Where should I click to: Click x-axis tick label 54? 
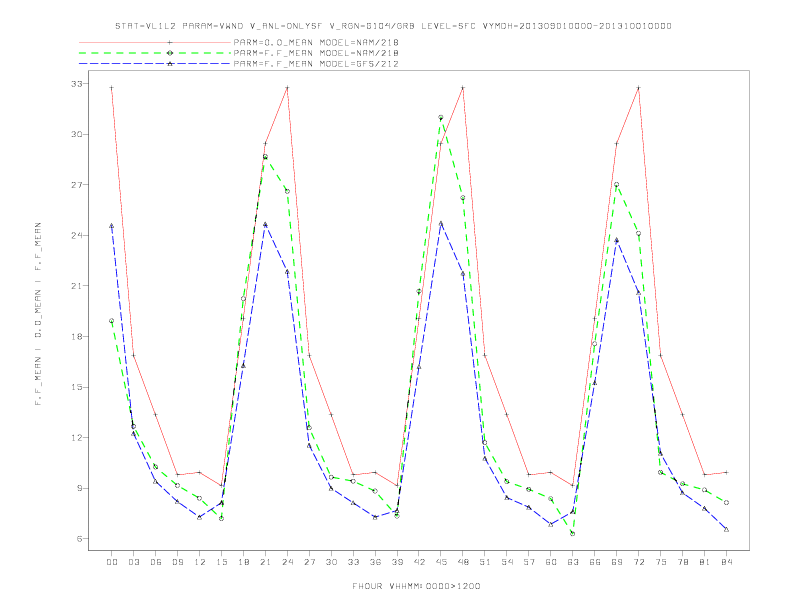click(x=507, y=562)
